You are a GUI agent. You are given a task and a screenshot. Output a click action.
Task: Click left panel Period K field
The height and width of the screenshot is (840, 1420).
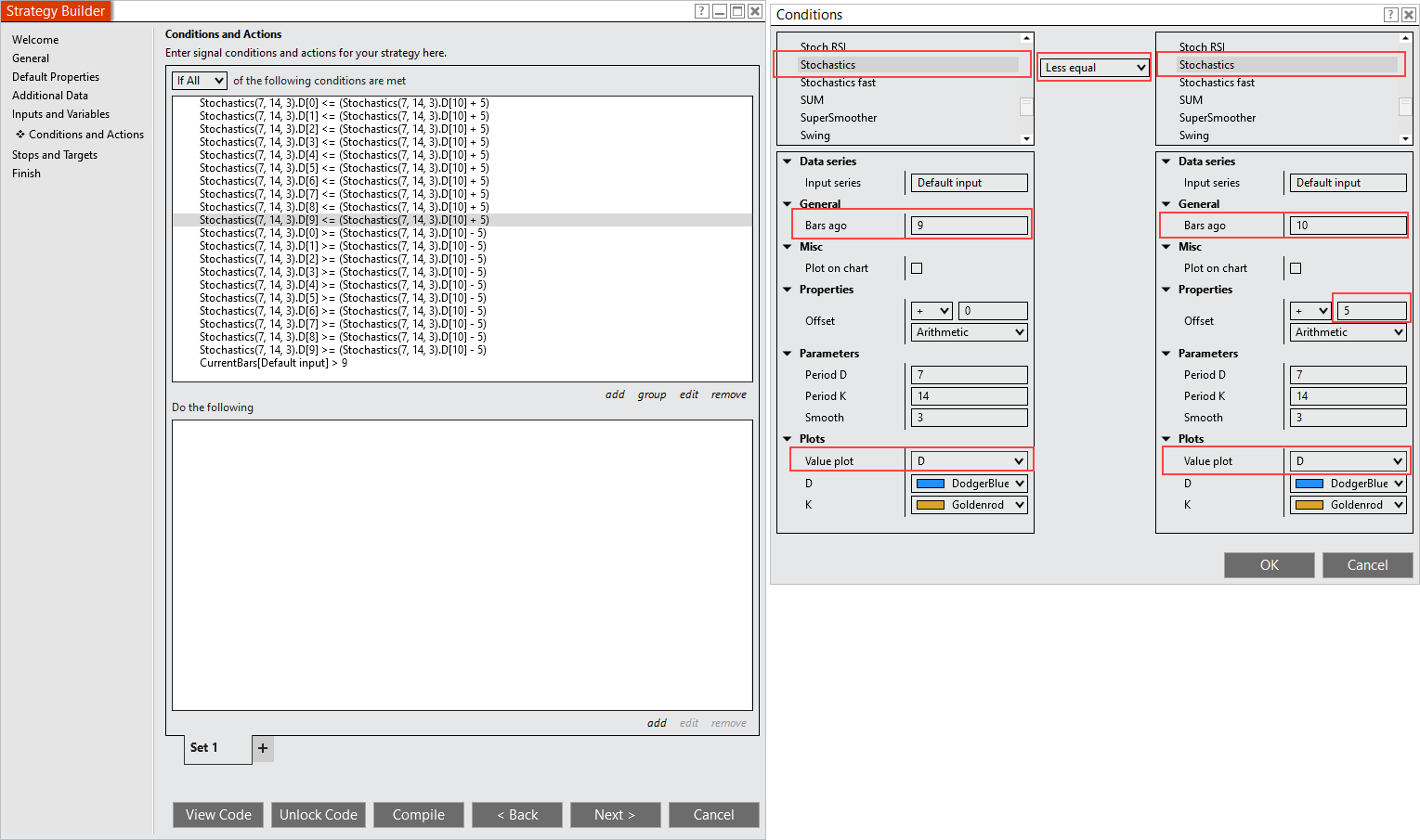970,396
